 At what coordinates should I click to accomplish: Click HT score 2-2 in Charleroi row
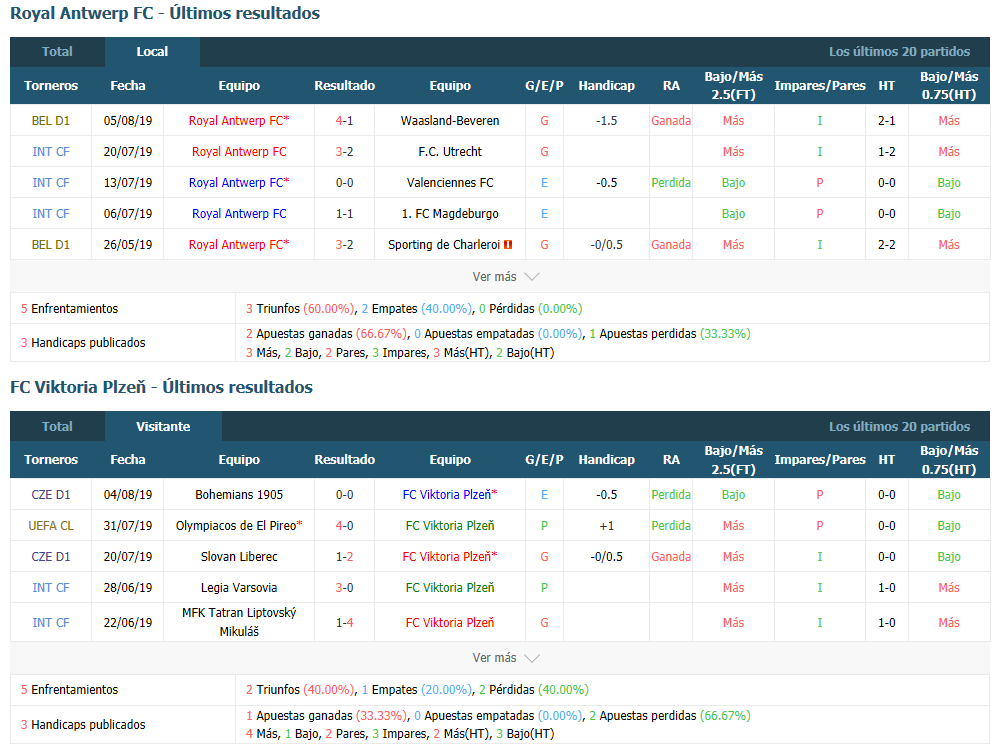[887, 245]
